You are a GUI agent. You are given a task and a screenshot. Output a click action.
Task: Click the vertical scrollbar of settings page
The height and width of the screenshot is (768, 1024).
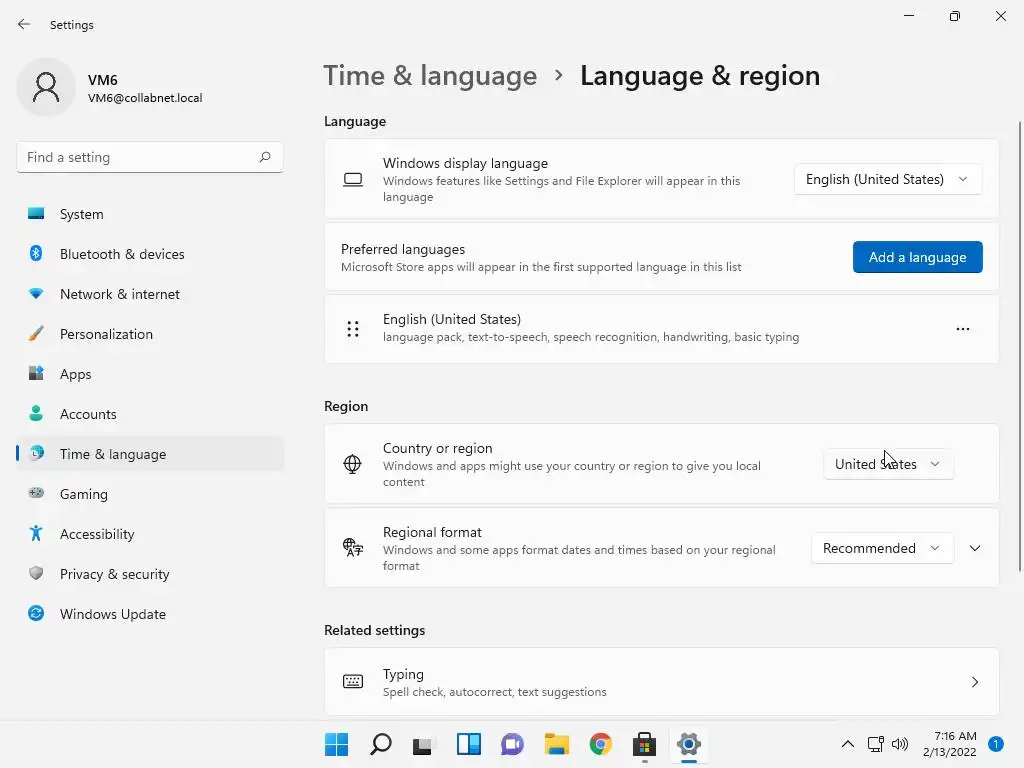[1020, 346]
